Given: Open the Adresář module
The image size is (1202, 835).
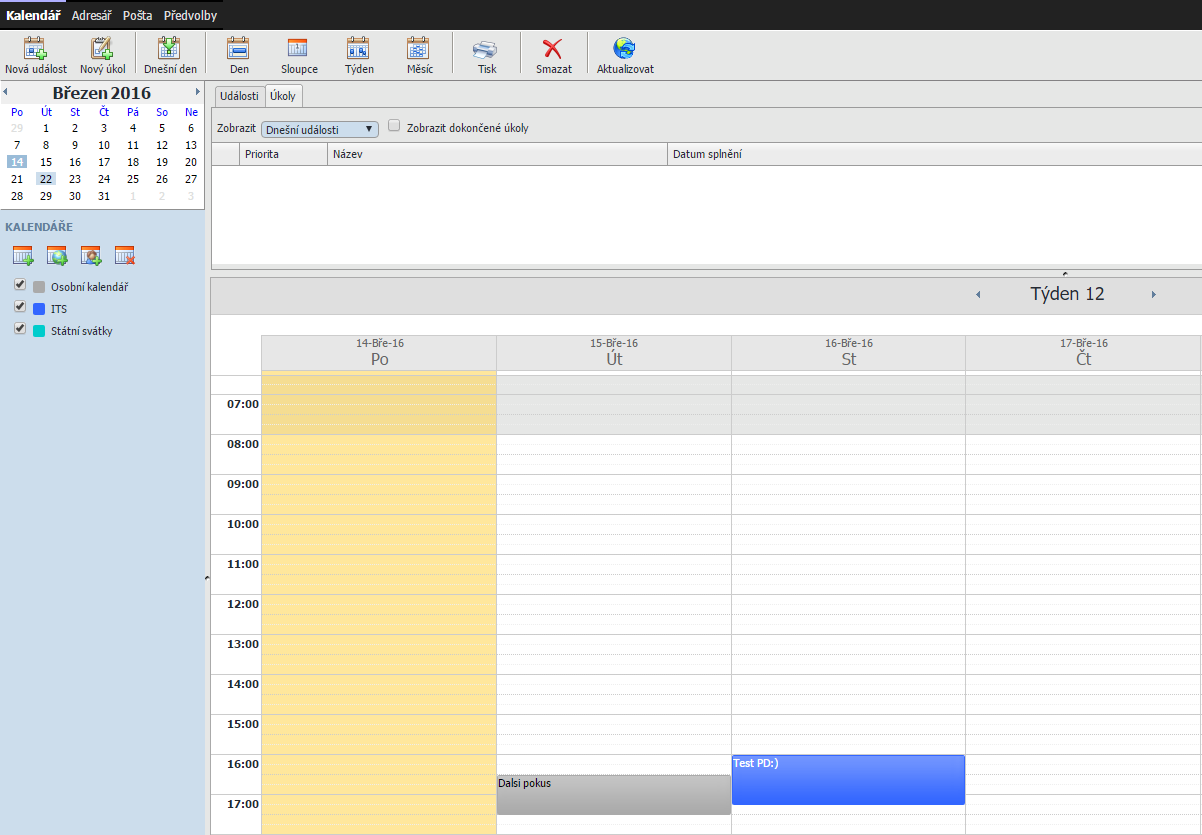Looking at the screenshot, I should click(x=93, y=15).
